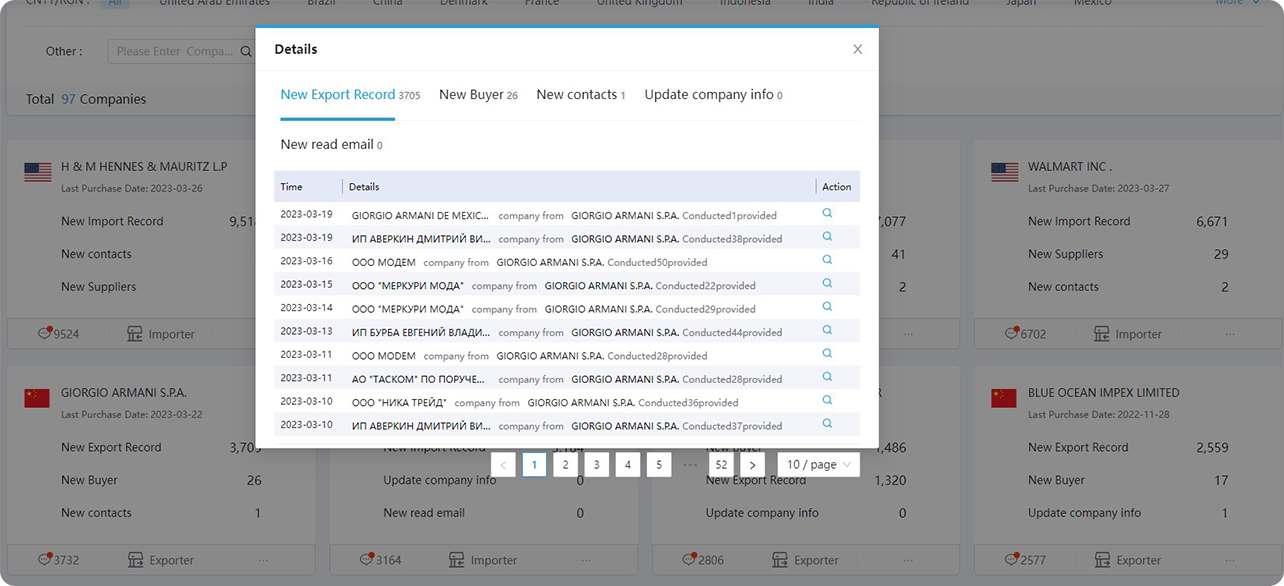Click Importer icon on H & M card
This screenshot has width=1284, height=586.
tap(135, 334)
